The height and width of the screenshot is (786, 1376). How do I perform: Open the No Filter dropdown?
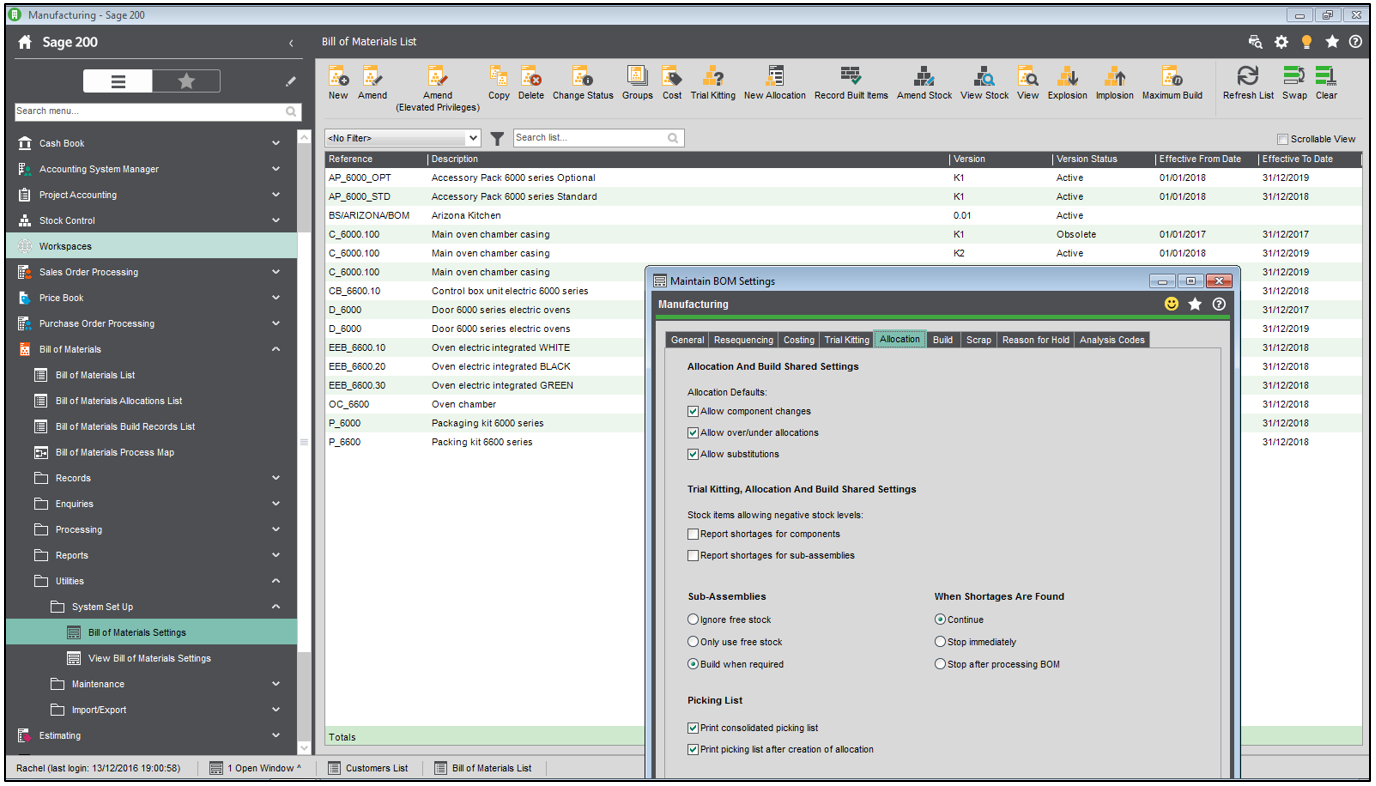[403, 138]
